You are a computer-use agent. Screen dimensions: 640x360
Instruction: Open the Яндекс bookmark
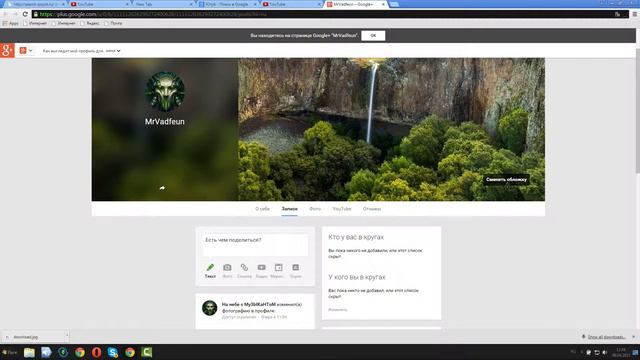(x=90, y=23)
